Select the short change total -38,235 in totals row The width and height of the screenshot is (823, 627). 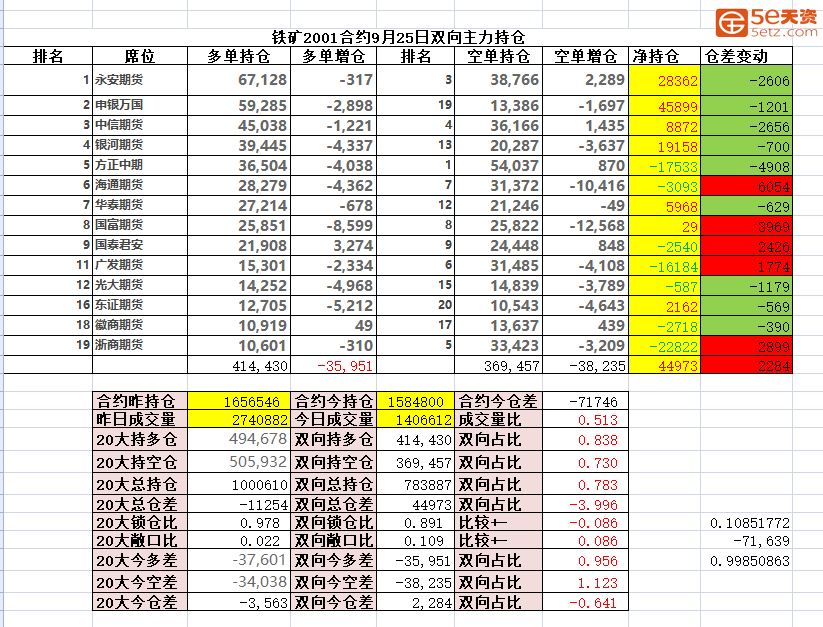[585, 365]
